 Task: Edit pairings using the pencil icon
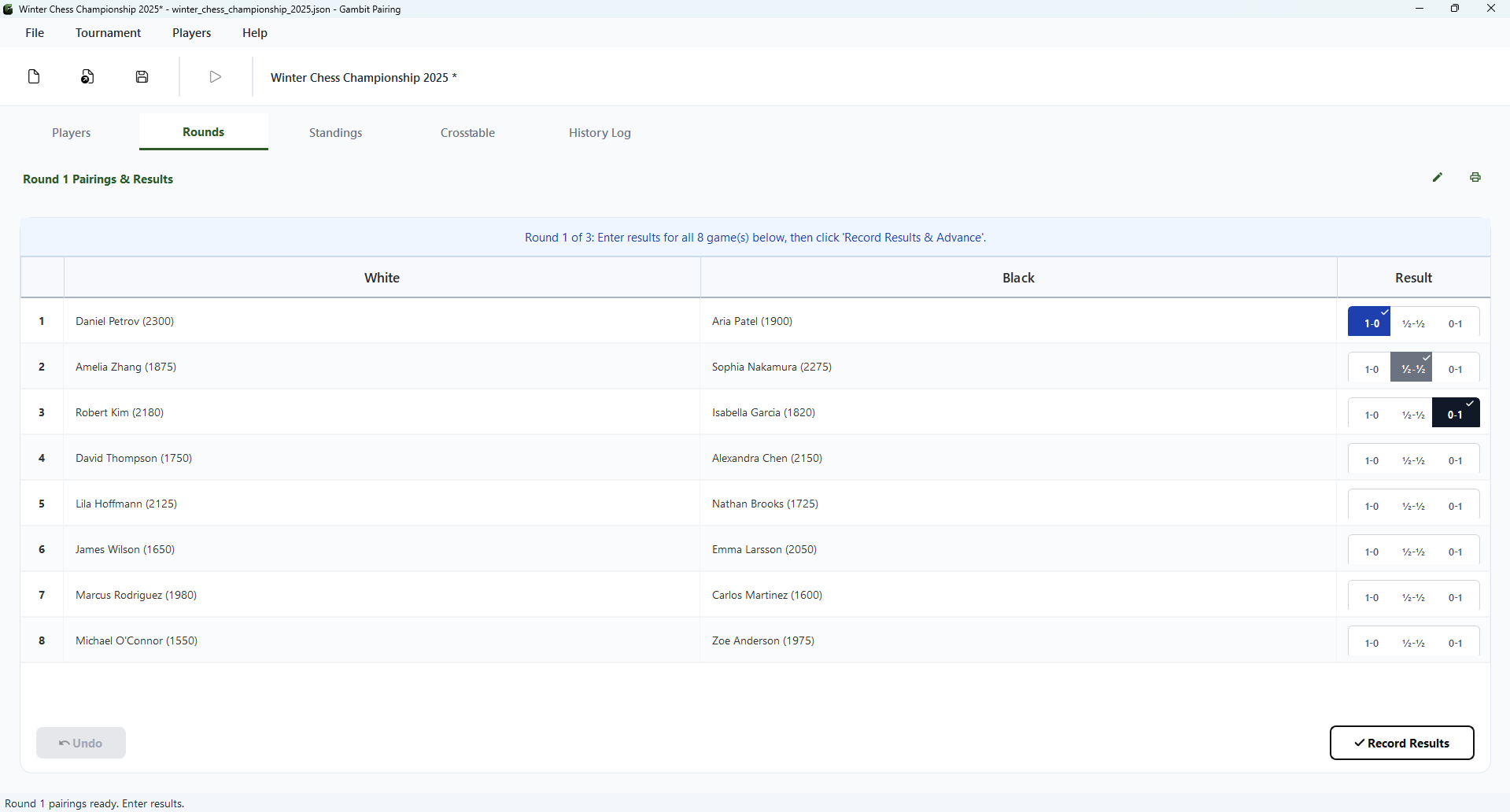click(x=1438, y=177)
